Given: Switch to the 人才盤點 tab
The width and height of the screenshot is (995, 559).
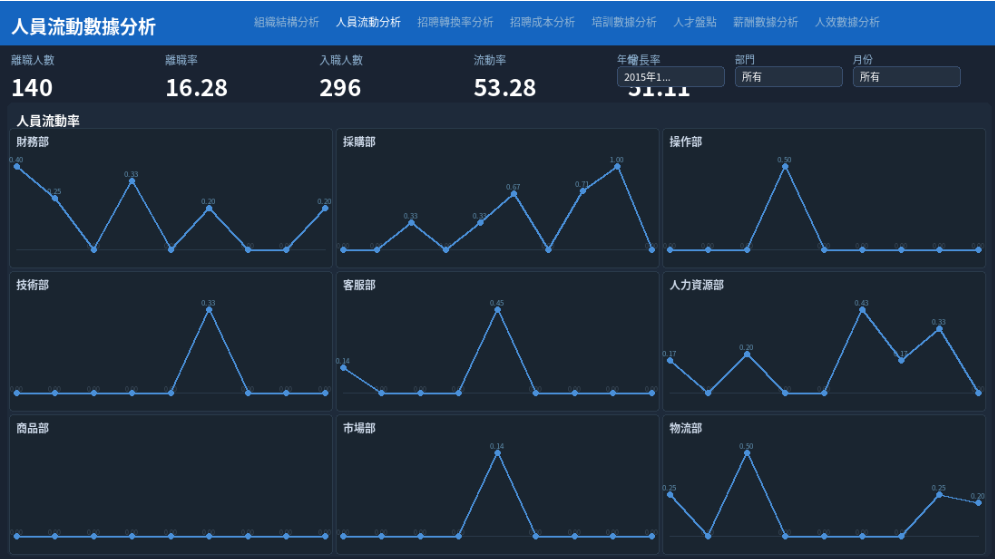Looking at the screenshot, I should pos(694,22).
